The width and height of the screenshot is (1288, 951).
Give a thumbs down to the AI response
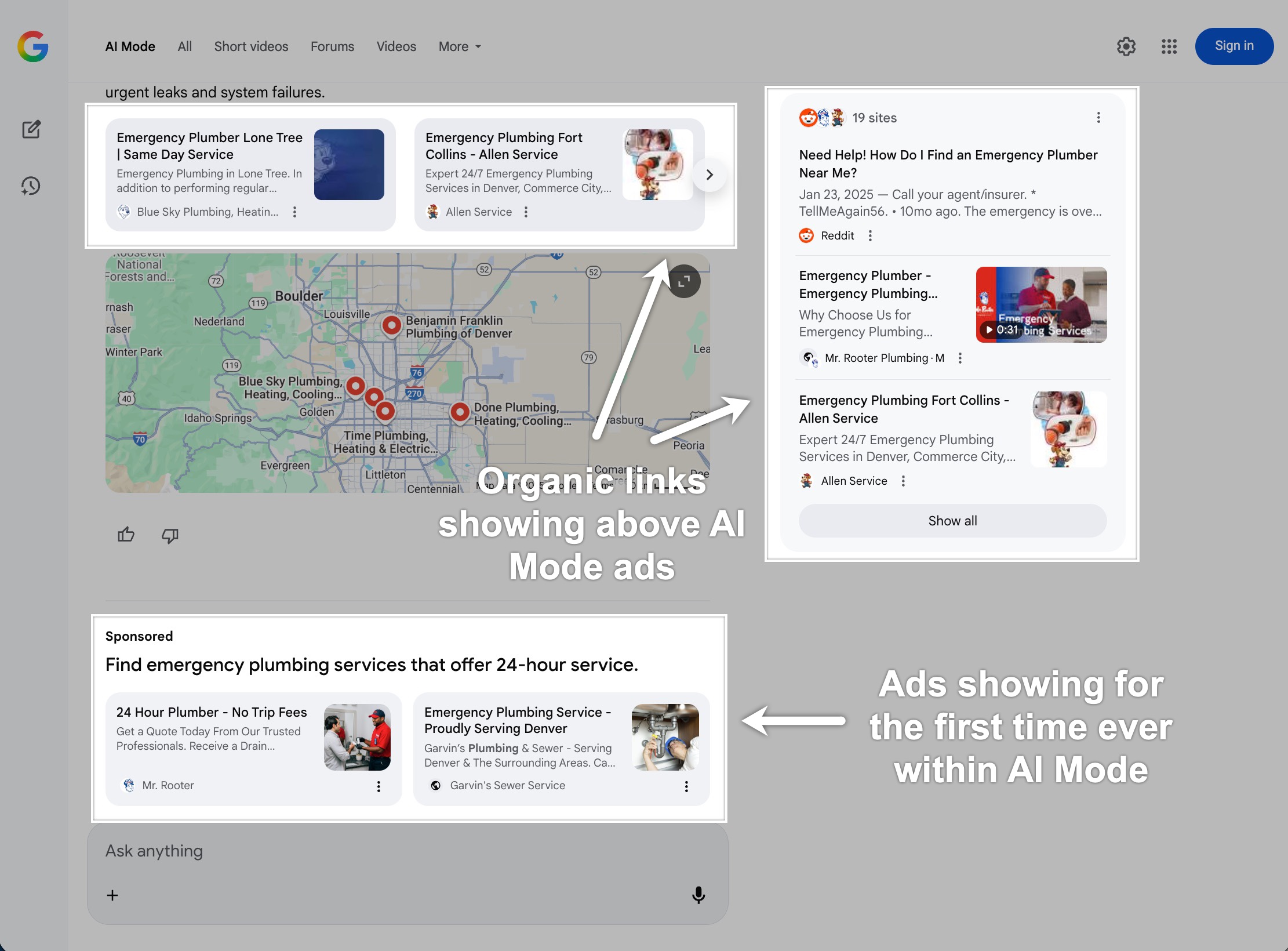169,535
